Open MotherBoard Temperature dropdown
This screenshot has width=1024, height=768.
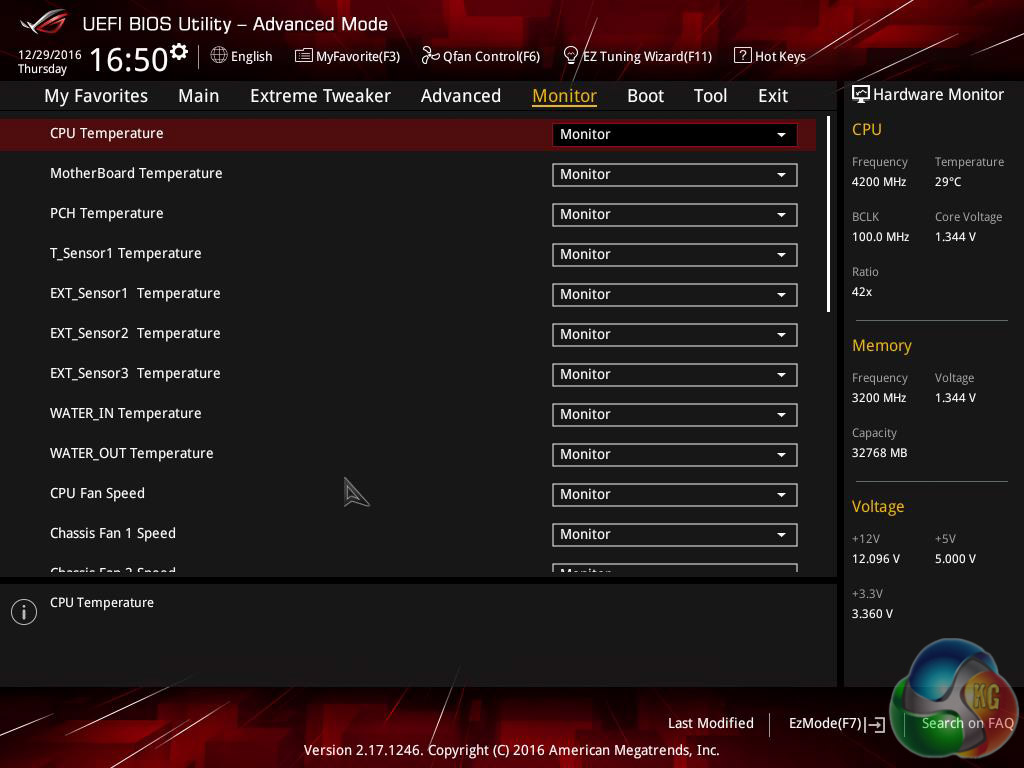click(675, 174)
